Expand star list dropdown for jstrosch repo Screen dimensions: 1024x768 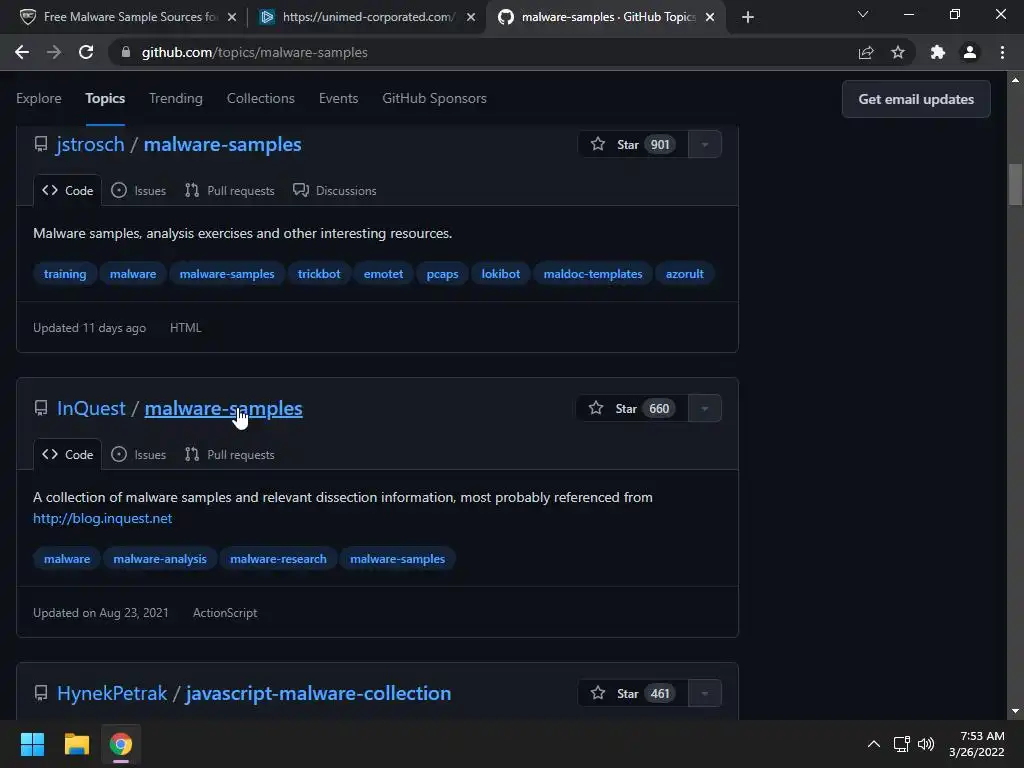(x=705, y=144)
